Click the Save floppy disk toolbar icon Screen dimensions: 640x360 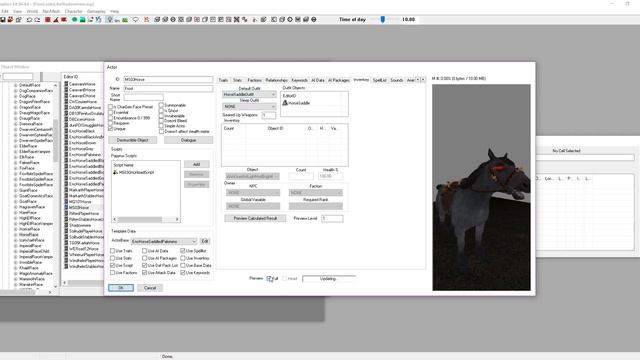coord(2,20)
